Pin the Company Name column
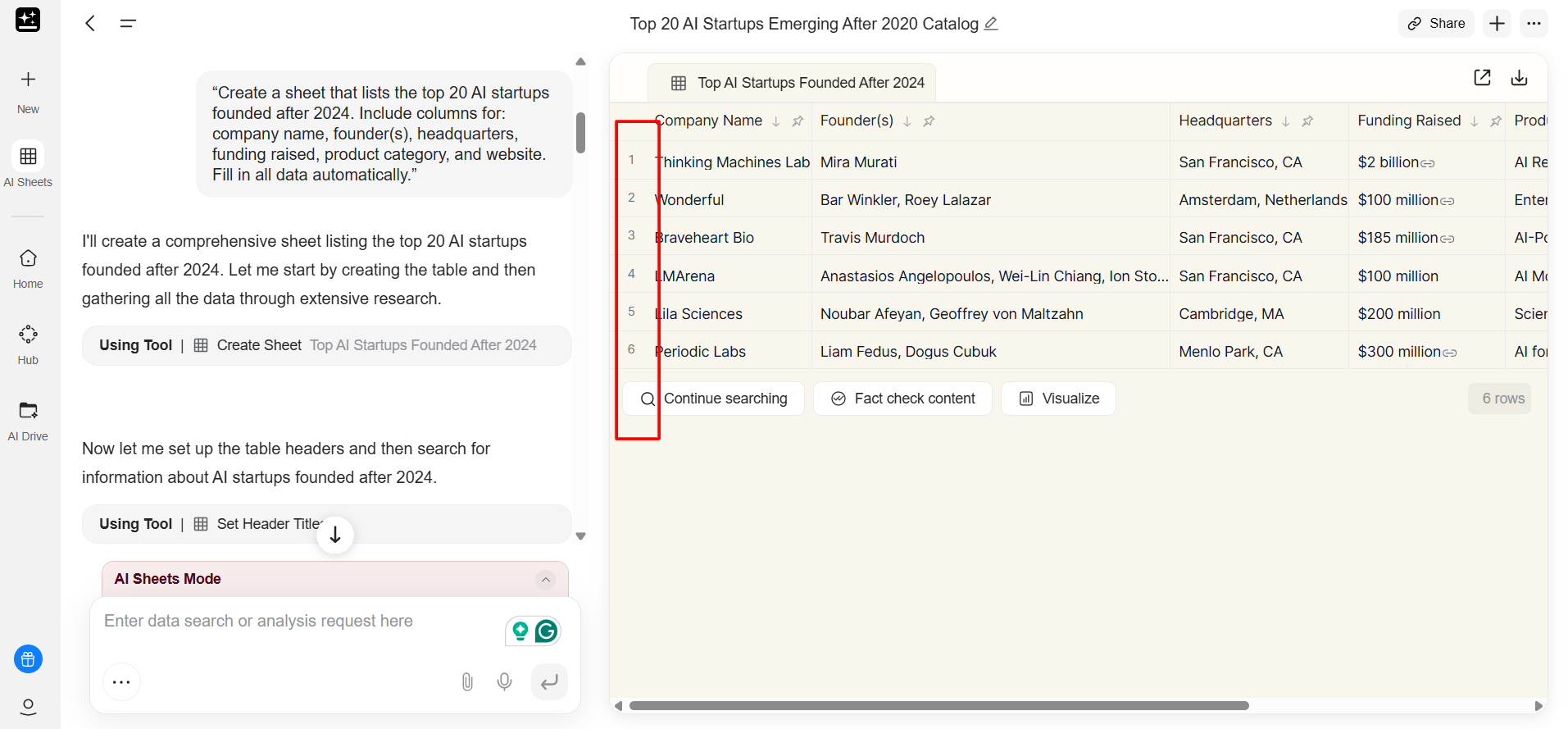This screenshot has width=1568, height=729. (x=798, y=121)
